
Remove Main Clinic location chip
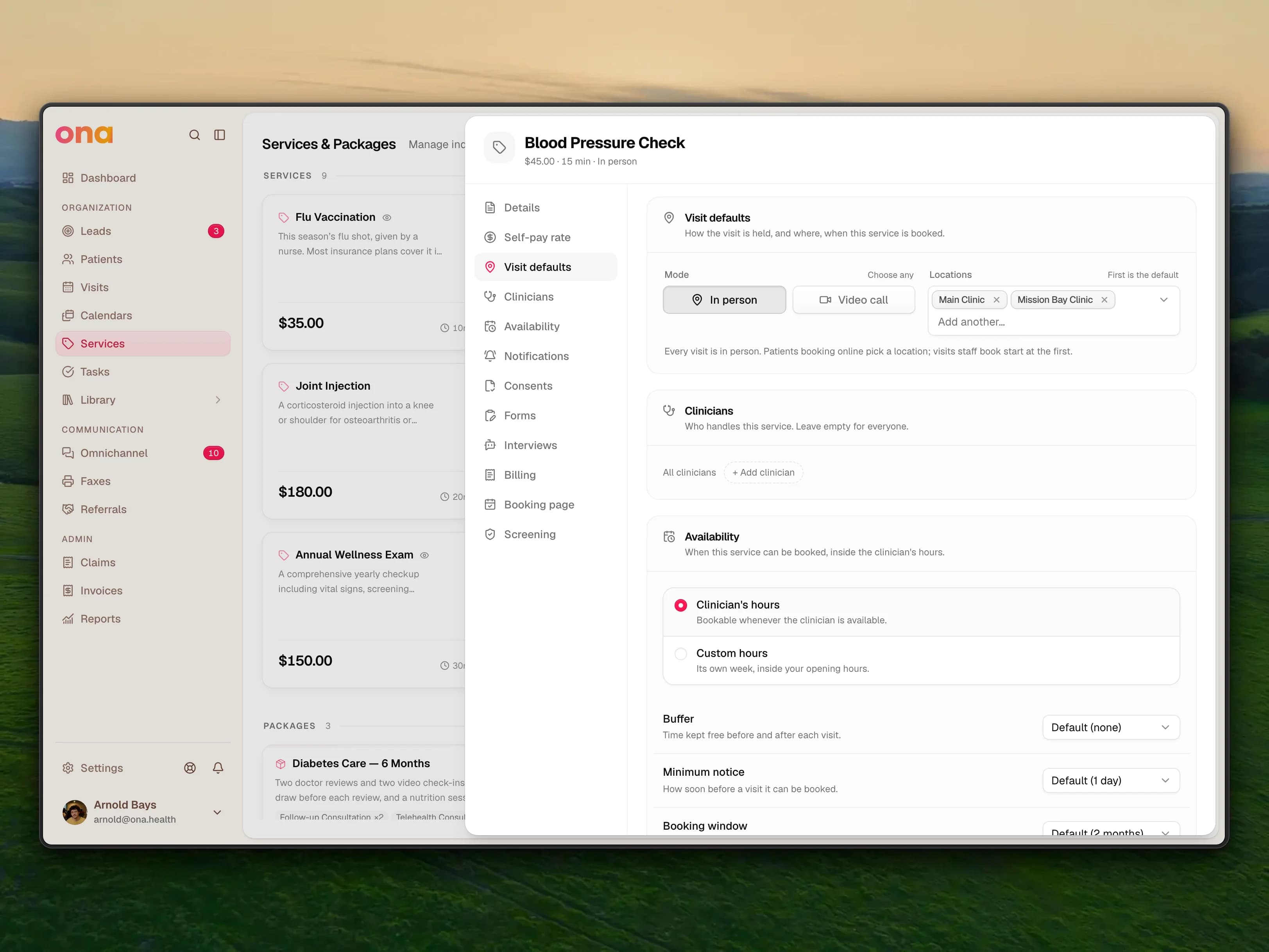coord(997,300)
